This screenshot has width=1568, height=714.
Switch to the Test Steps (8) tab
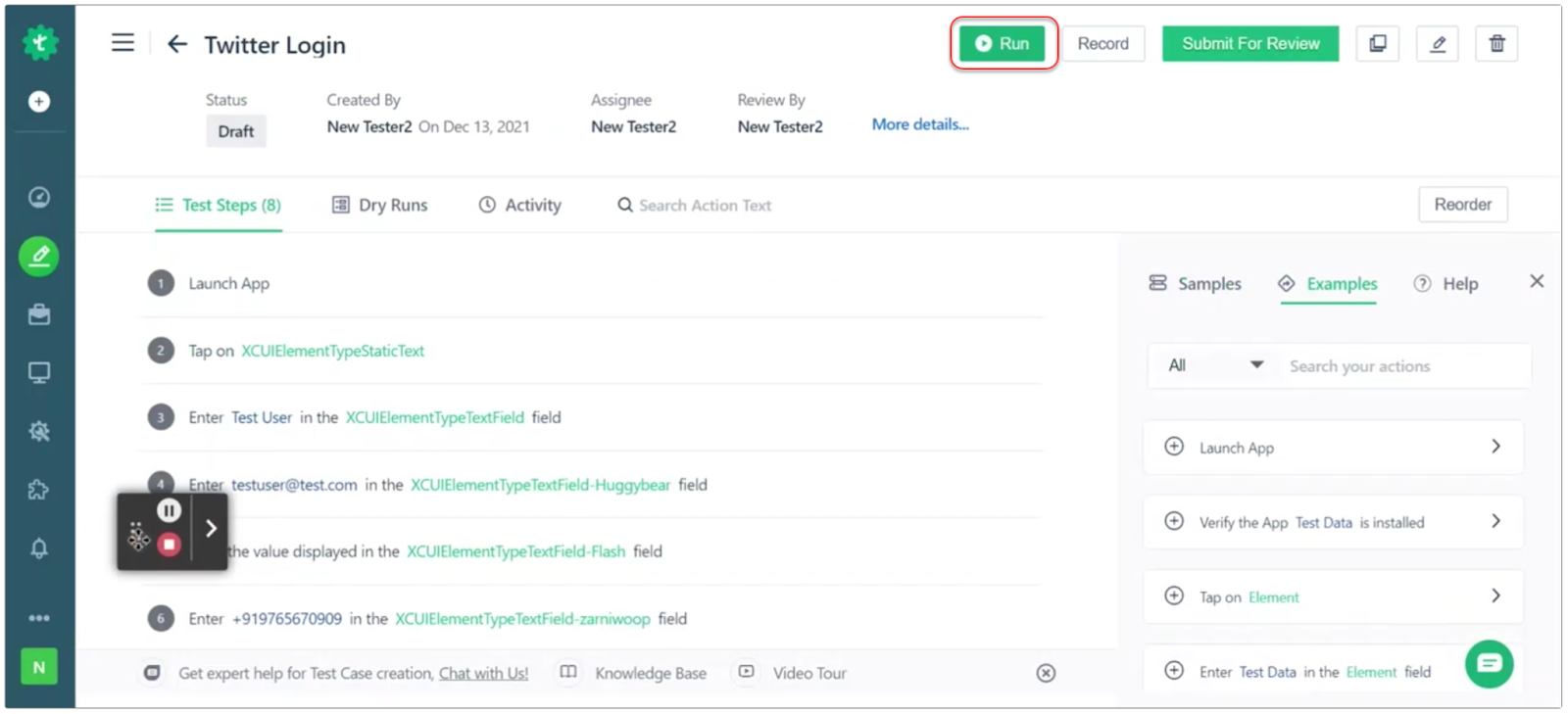point(219,205)
